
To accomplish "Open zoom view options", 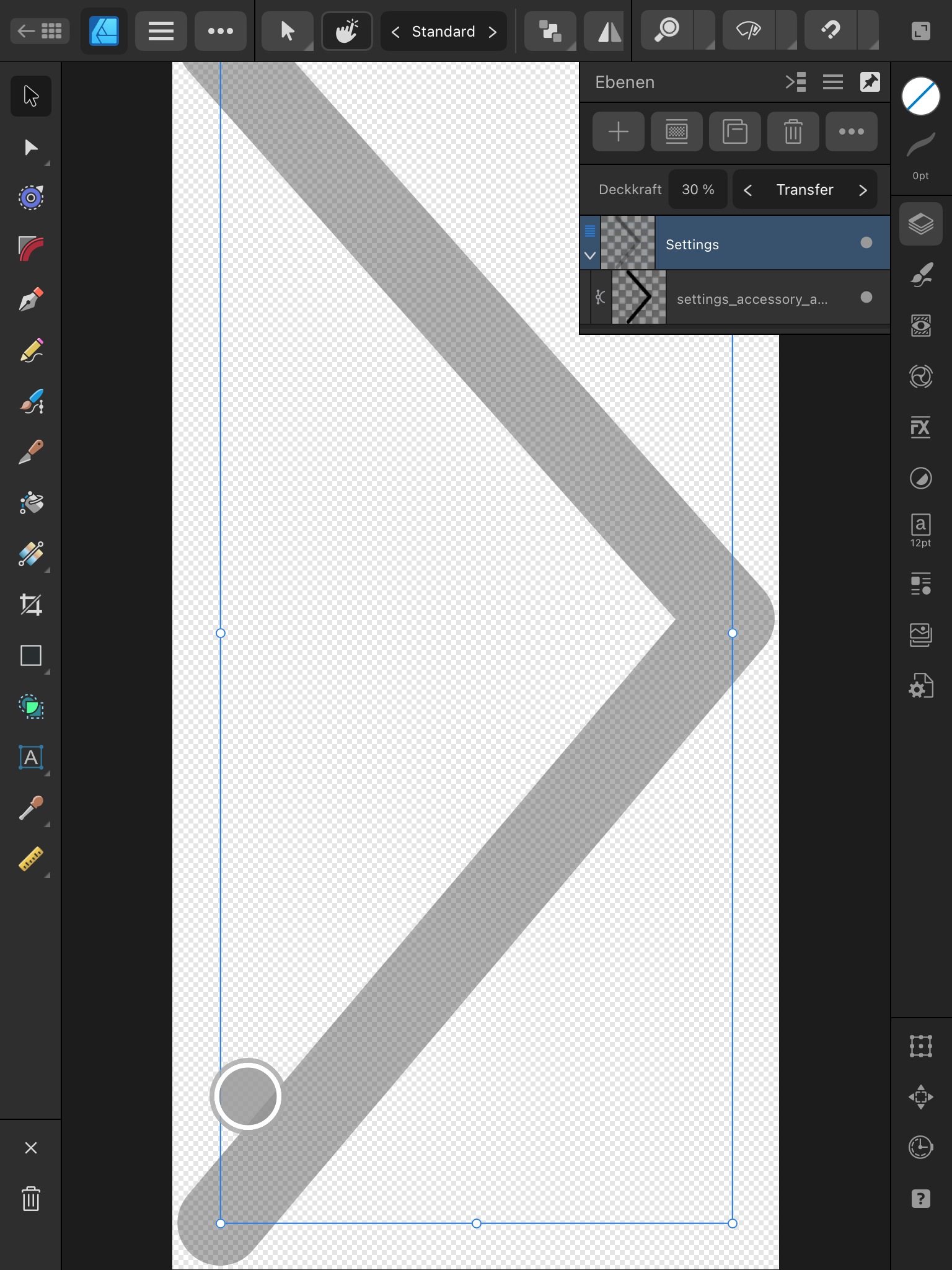I will click(x=667, y=31).
